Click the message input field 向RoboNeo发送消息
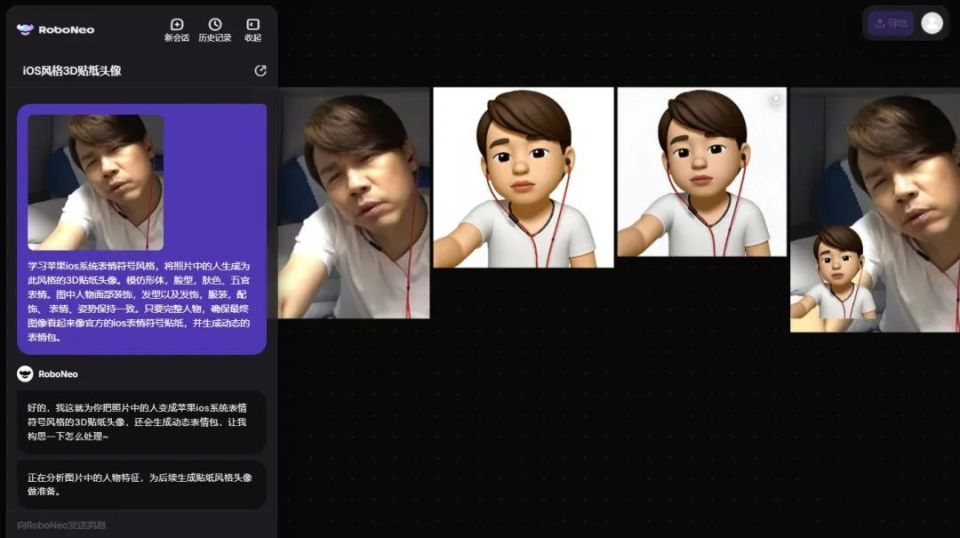 tap(141, 525)
